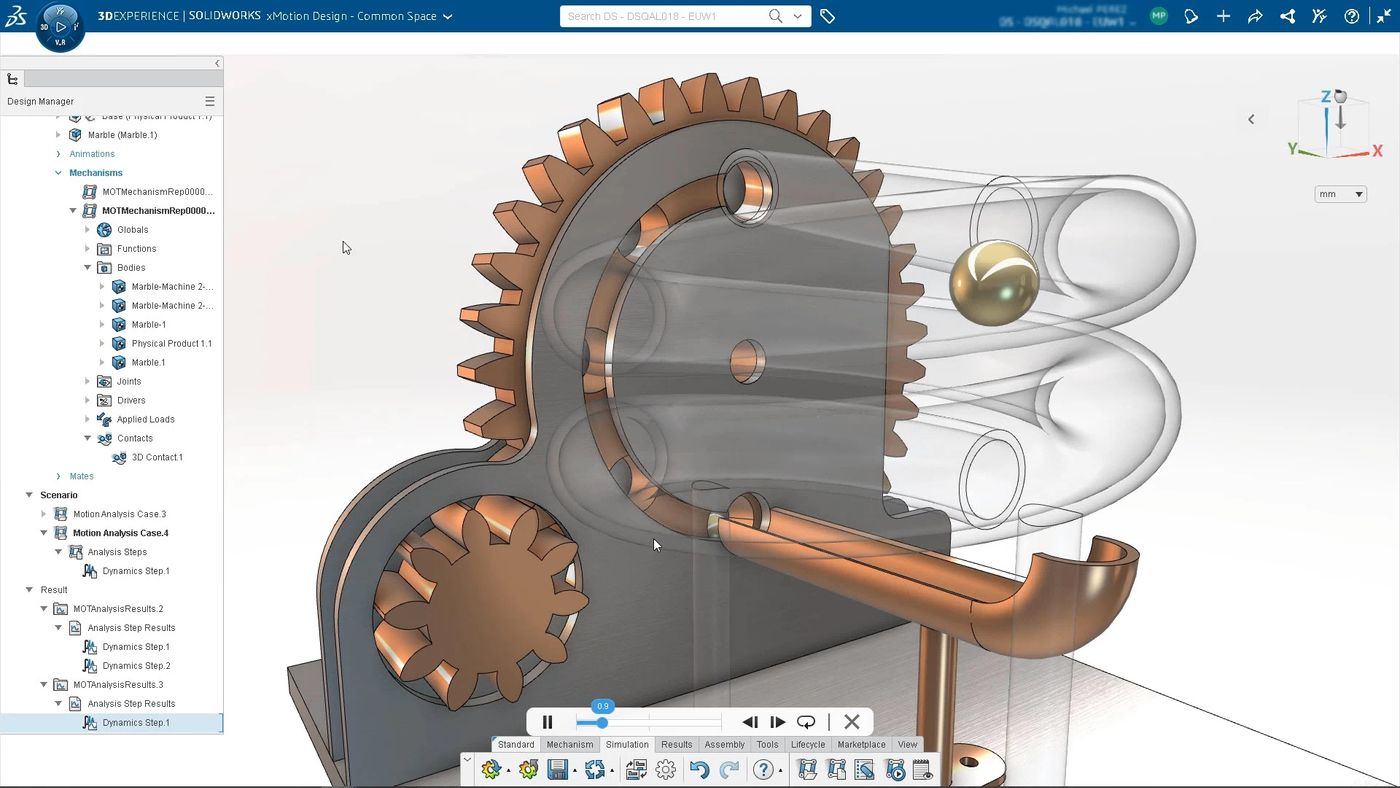Viewport: 1400px width, 788px height.
Task: Click the settings gear icon in the toolbar
Action: [x=663, y=769]
